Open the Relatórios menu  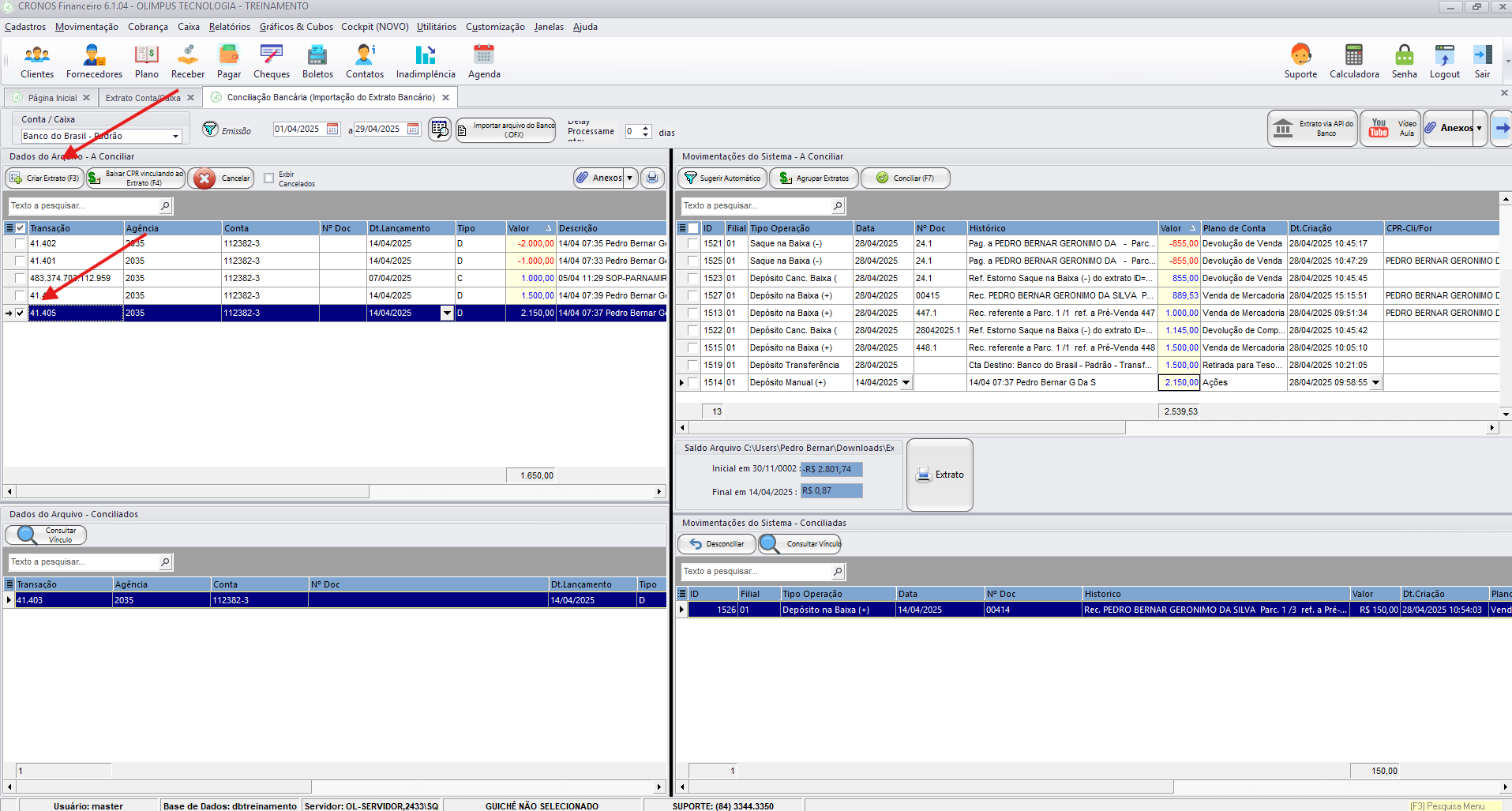coord(230,27)
